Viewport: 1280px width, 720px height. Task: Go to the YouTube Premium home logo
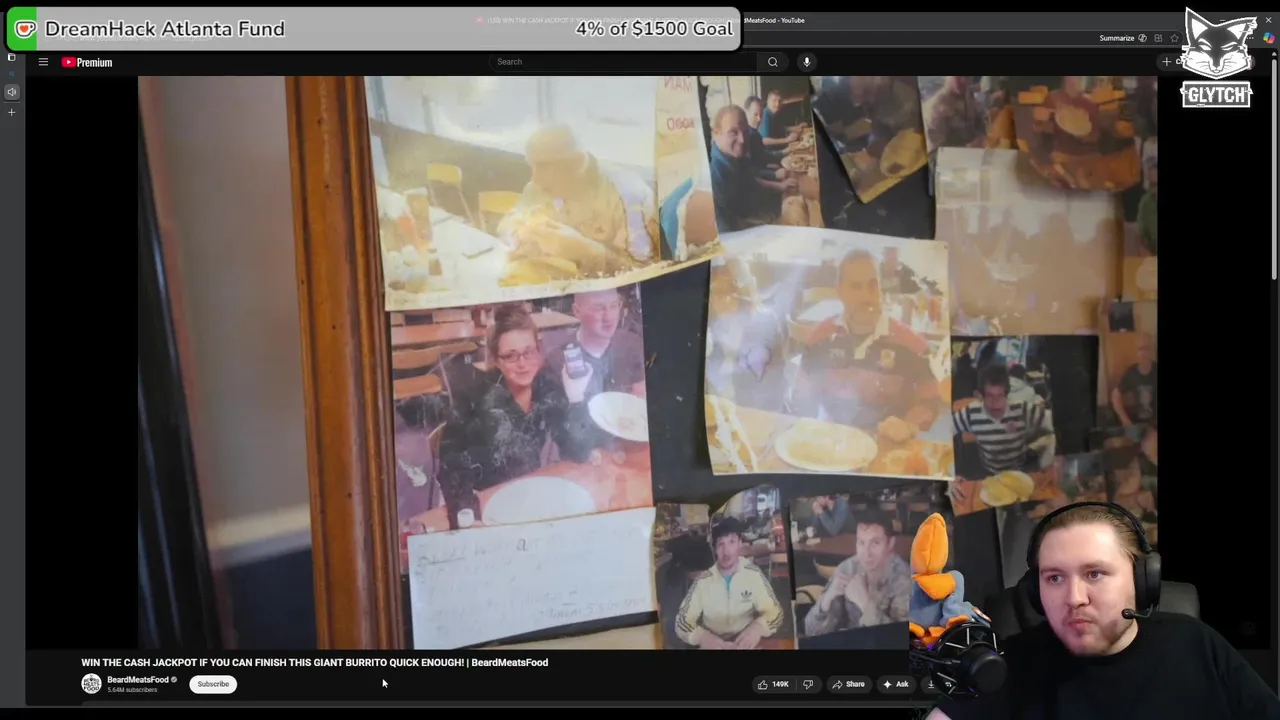pos(87,62)
